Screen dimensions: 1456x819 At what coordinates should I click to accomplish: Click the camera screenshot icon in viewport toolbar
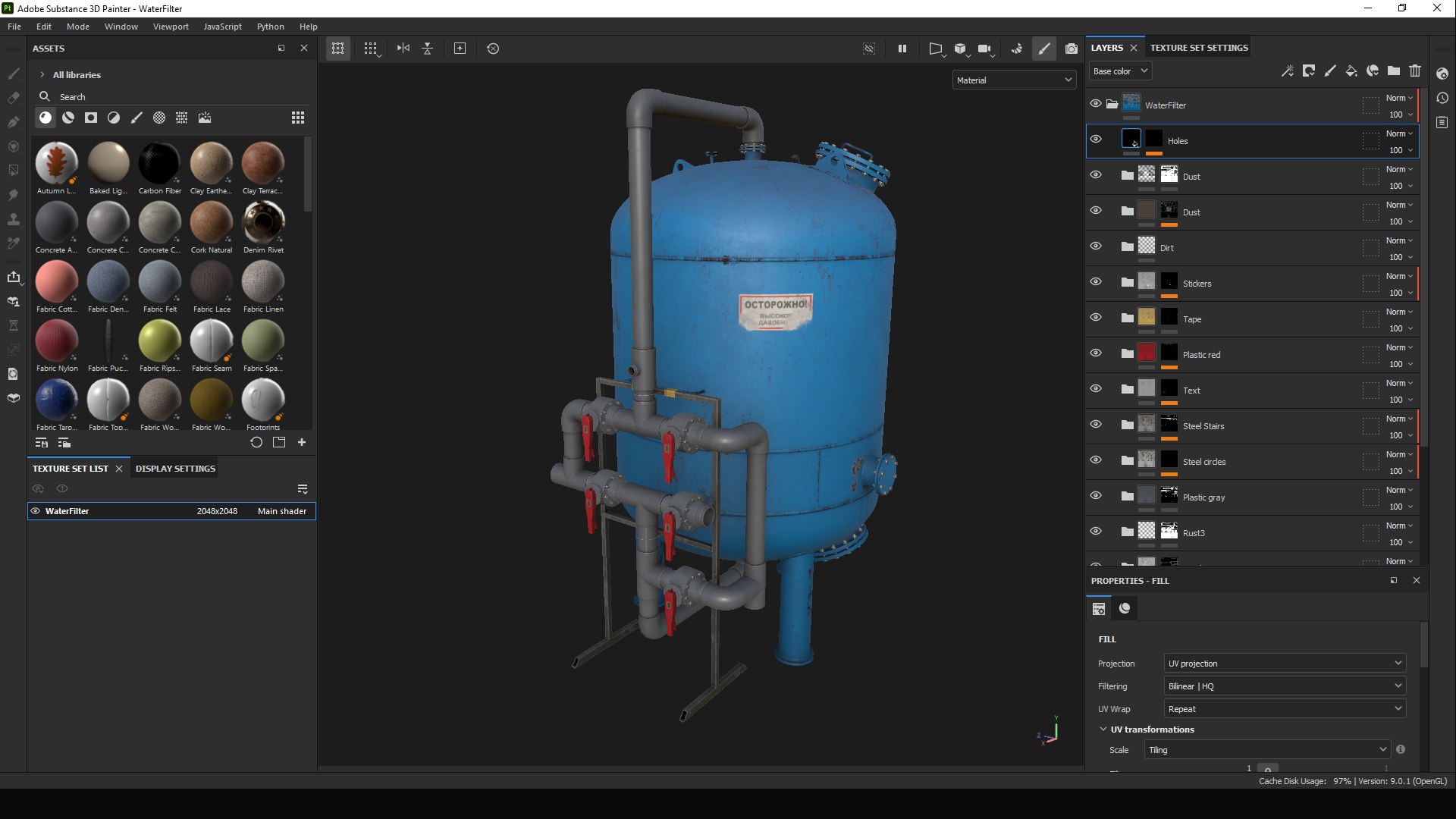pos(1071,49)
